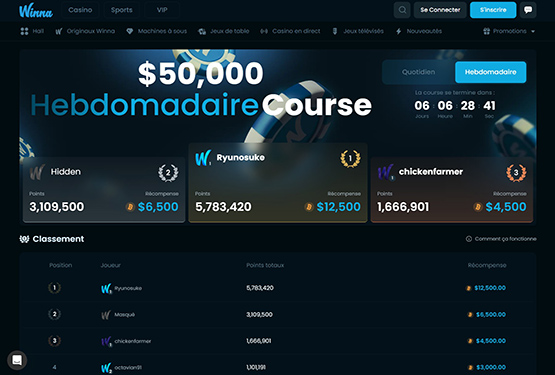555x375 pixels.
Task: Click the Points totaux column header
Action: click(x=265, y=265)
